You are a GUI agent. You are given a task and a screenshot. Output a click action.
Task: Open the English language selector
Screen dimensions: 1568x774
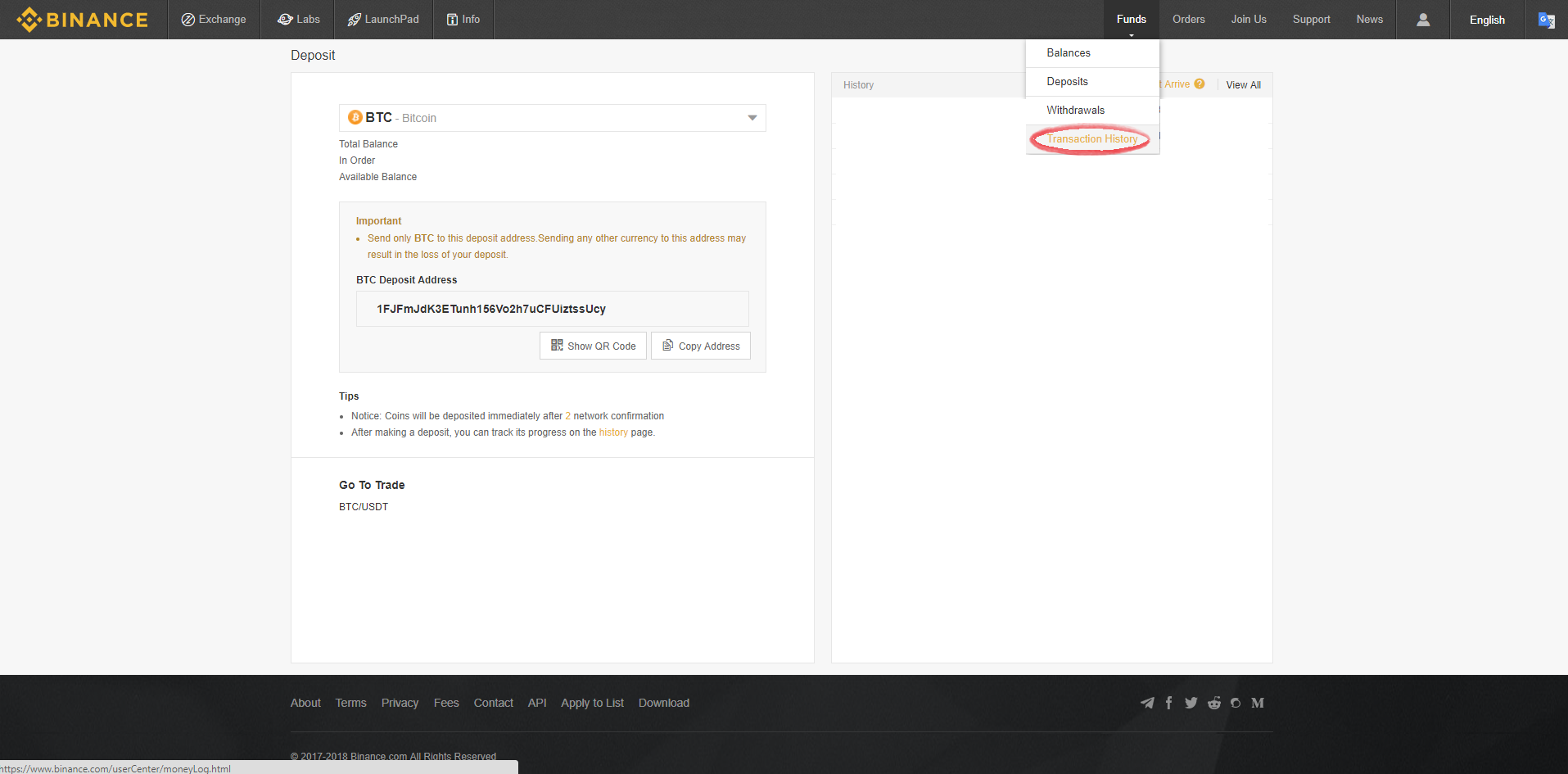click(1487, 20)
